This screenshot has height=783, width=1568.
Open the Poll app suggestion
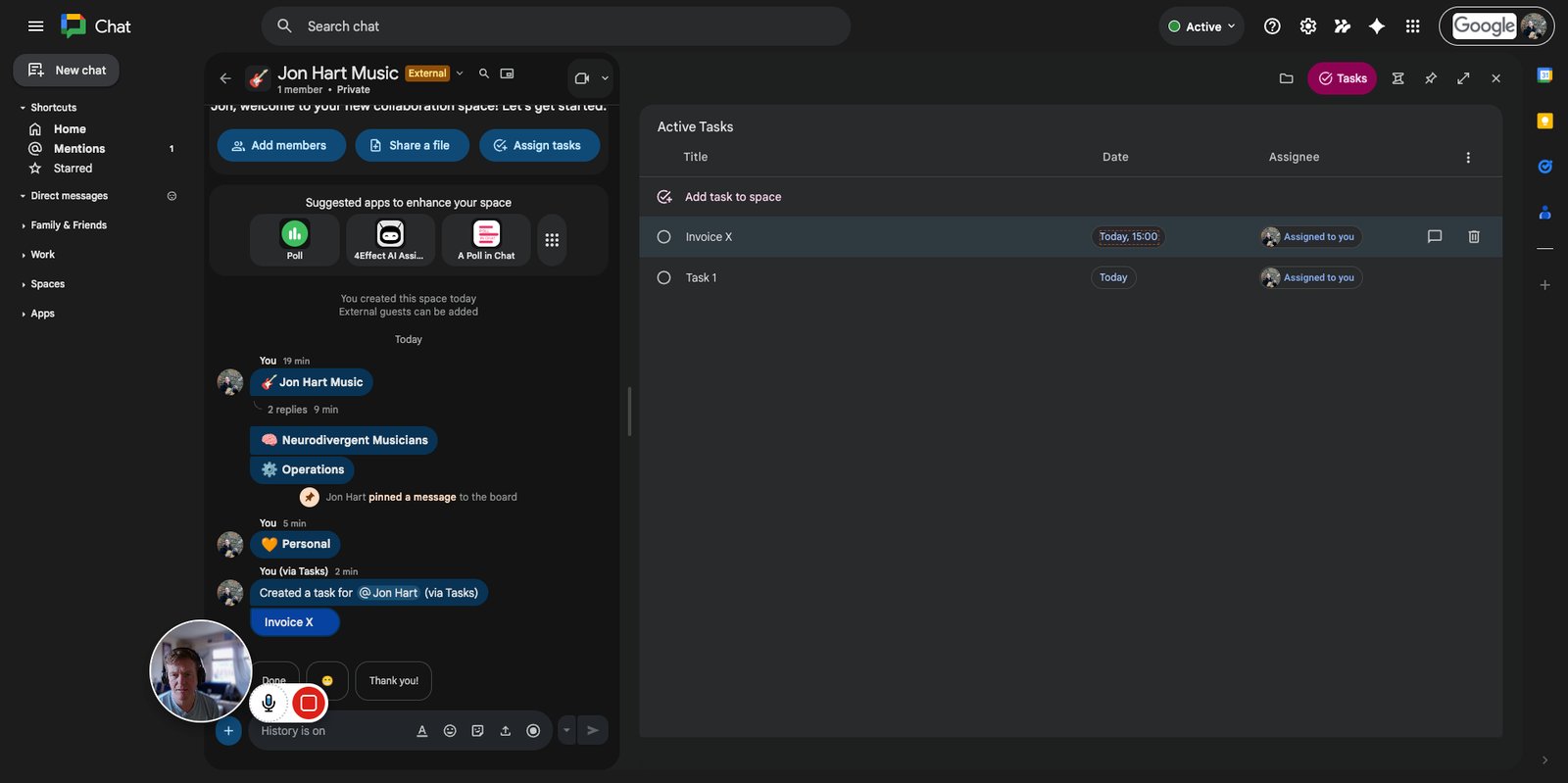coord(295,240)
